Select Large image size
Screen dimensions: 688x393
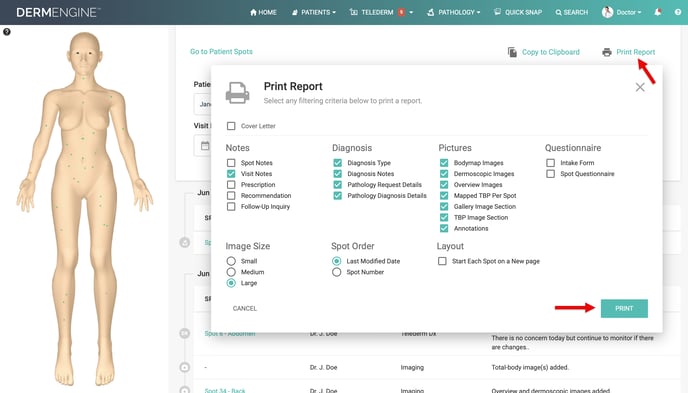pyautogui.click(x=231, y=283)
